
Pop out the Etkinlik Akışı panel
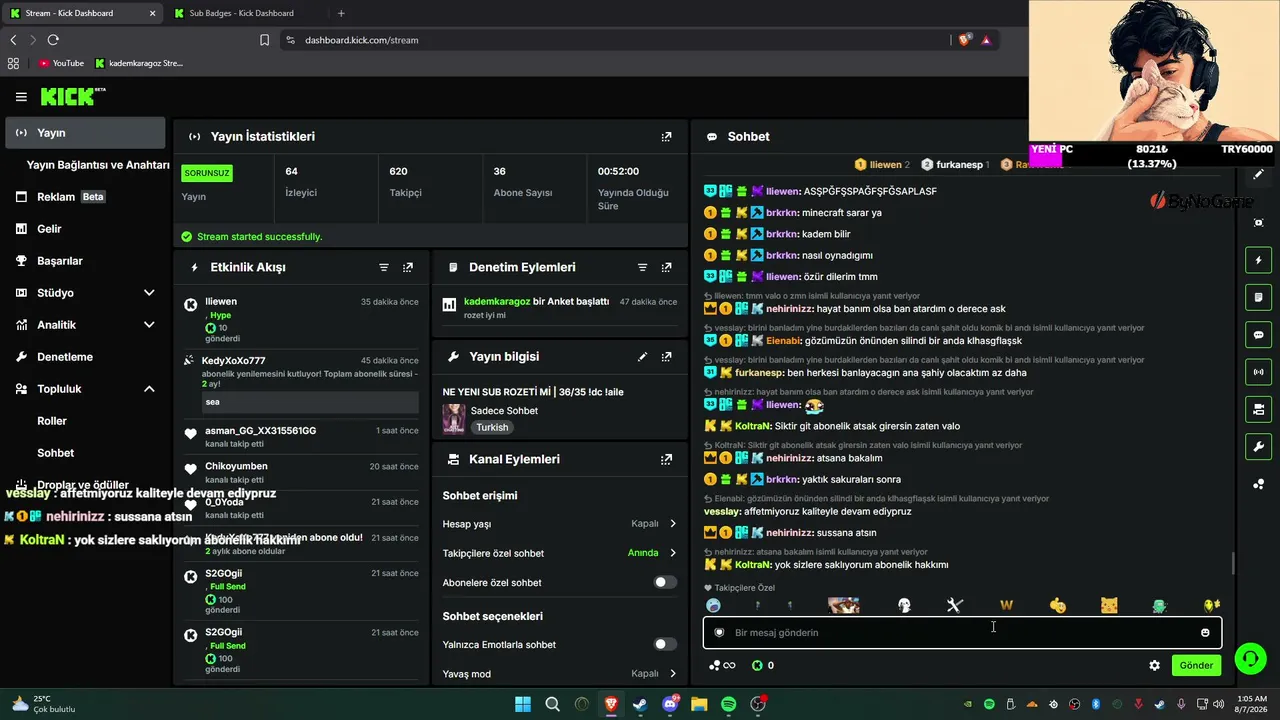(x=408, y=267)
